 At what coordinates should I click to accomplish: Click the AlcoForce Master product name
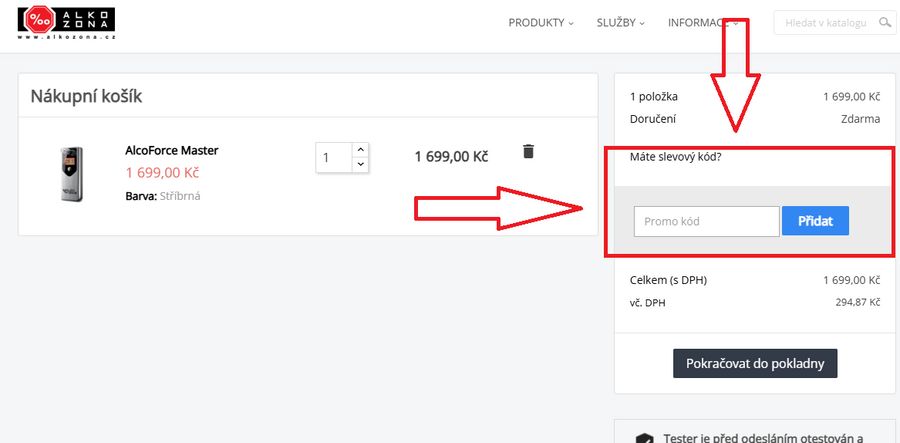pyautogui.click(x=171, y=150)
